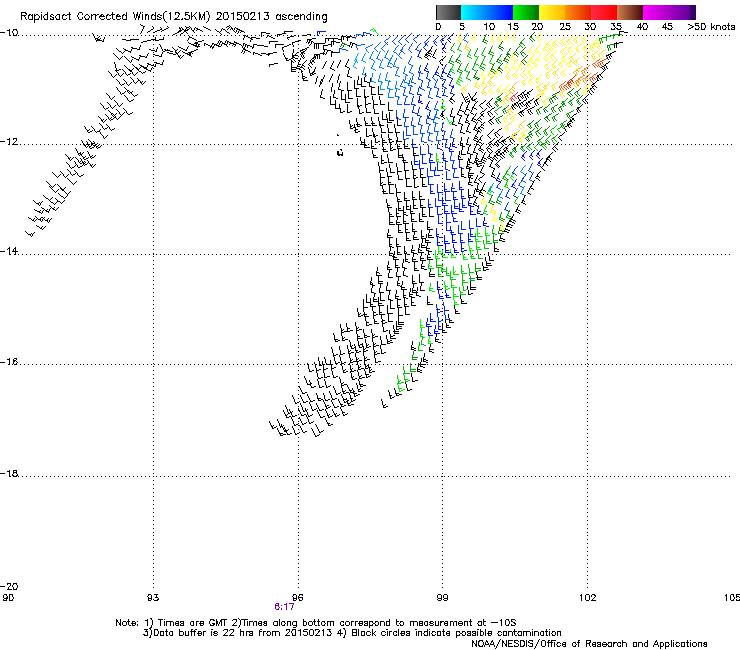The image size is (740, 650).
Task: Click the 'Times are GMT' note line
Action: [316, 623]
